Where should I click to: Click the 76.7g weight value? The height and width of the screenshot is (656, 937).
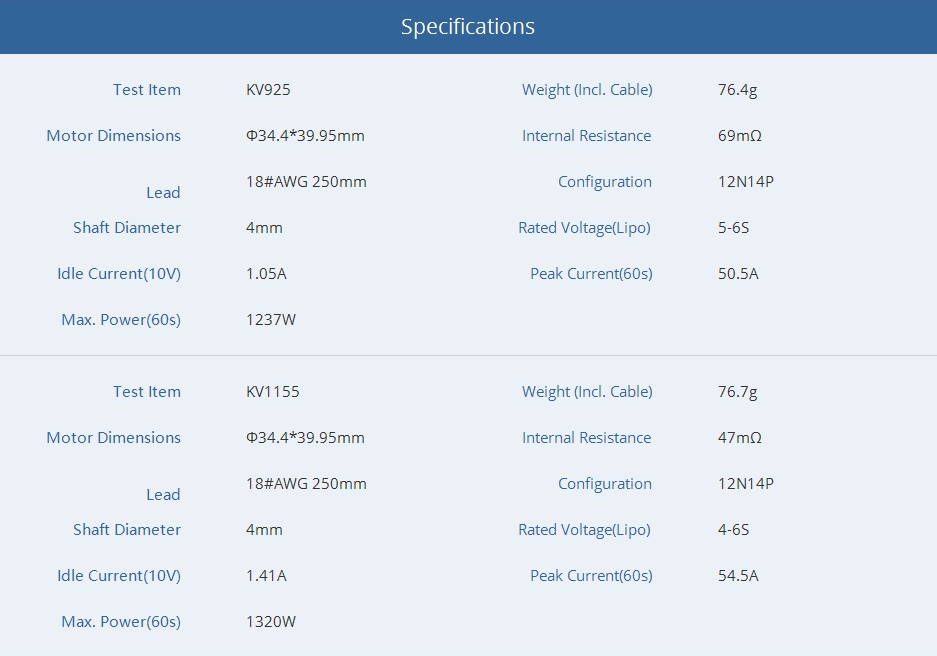pyautogui.click(x=737, y=392)
